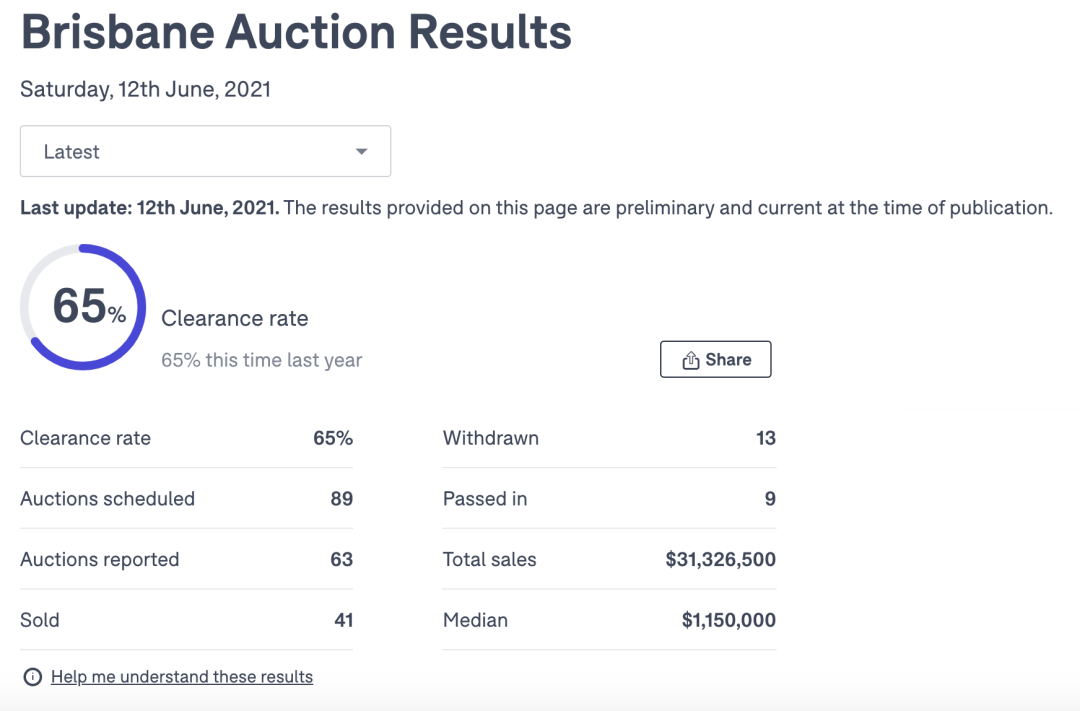The height and width of the screenshot is (711, 1080).
Task: Click the 'Auctions scheduled' row label
Action: tap(108, 499)
